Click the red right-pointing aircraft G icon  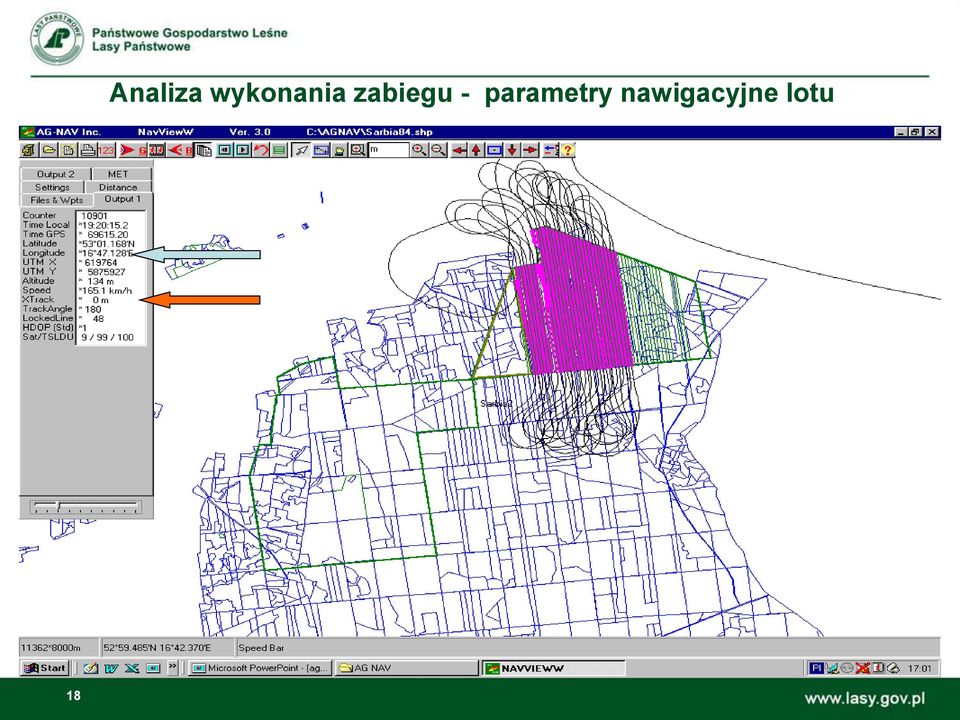point(132,150)
